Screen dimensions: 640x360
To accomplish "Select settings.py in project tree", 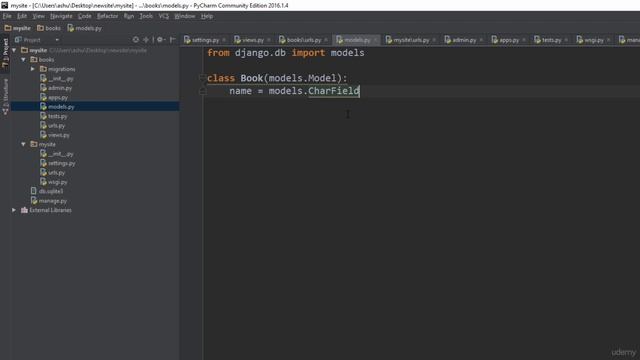I will 61,163.
